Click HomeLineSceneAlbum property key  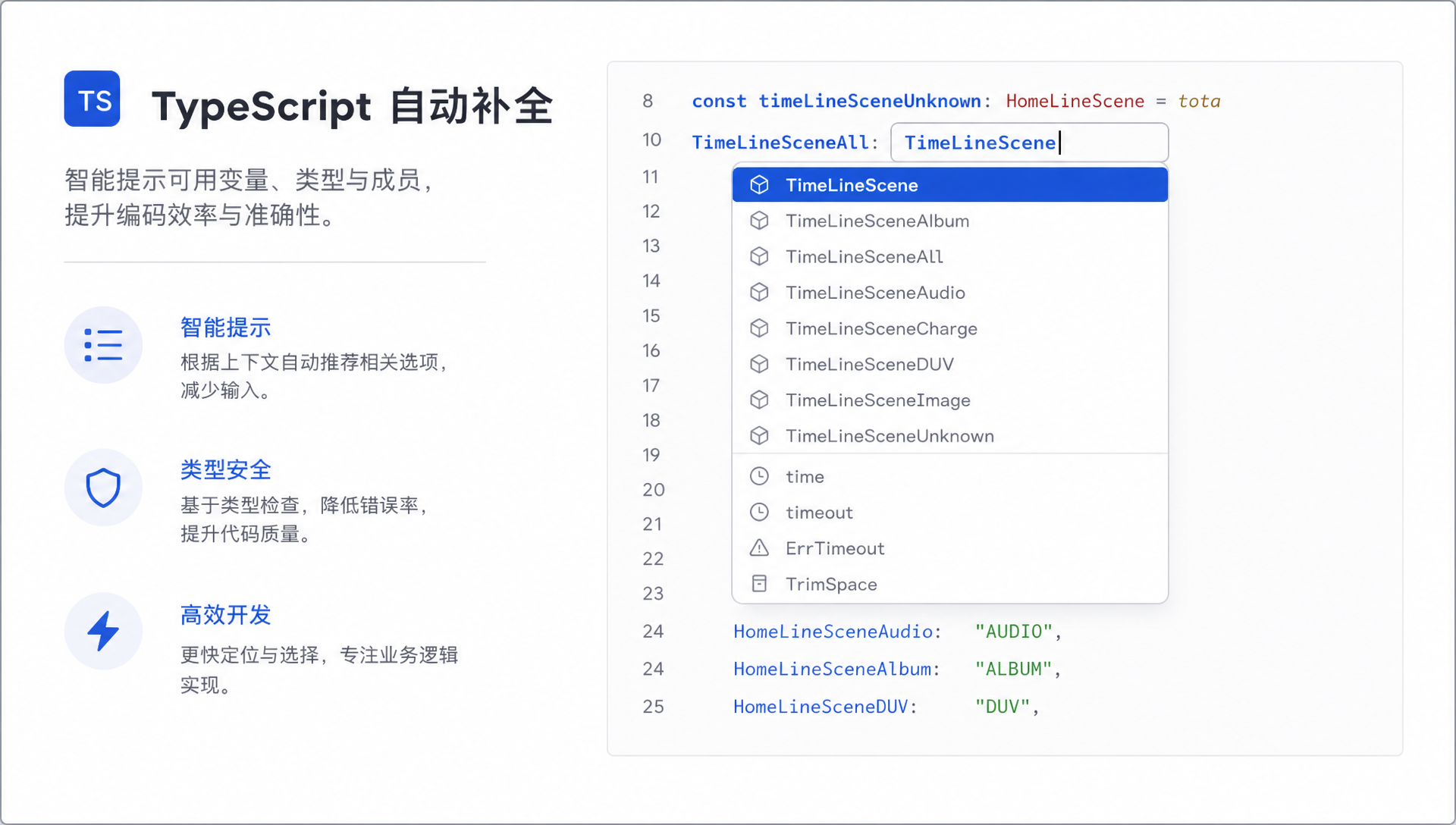click(832, 669)
